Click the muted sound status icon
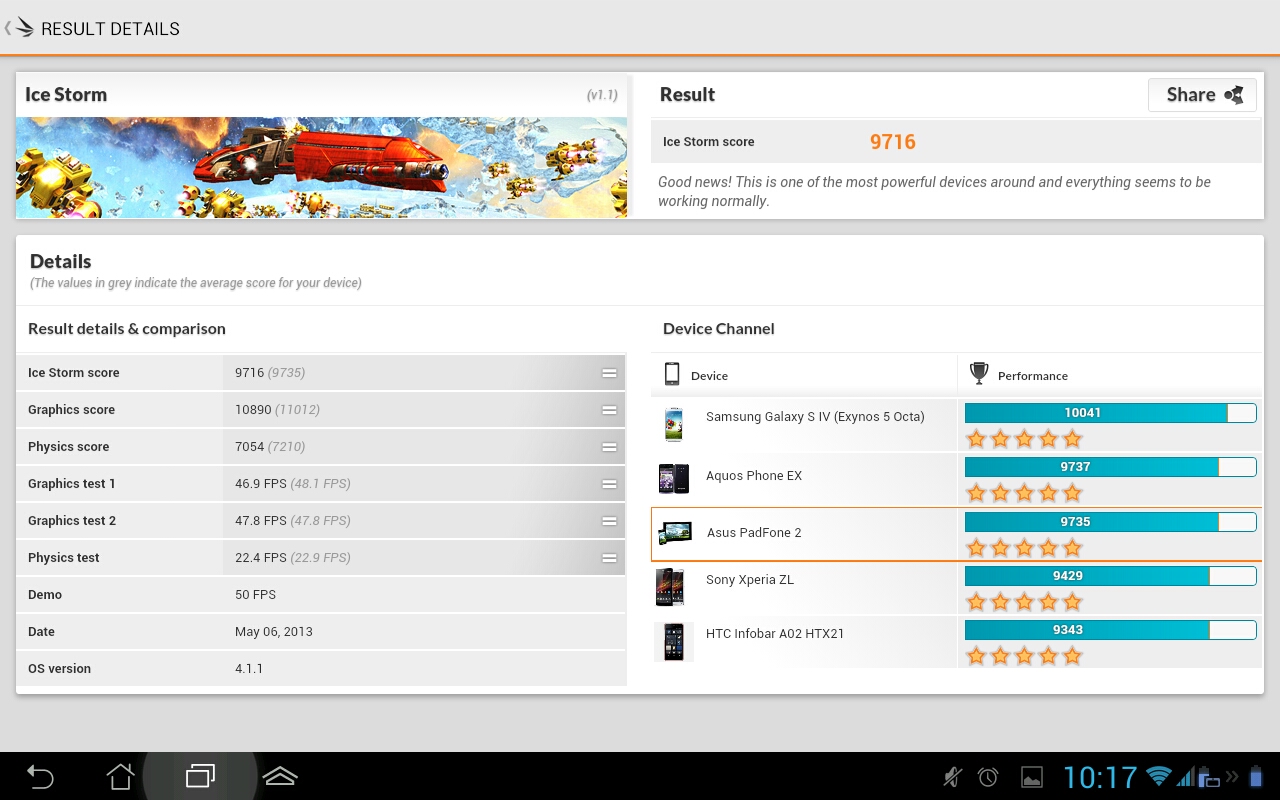Viewport: 1280px width, 800px height. 953,777
